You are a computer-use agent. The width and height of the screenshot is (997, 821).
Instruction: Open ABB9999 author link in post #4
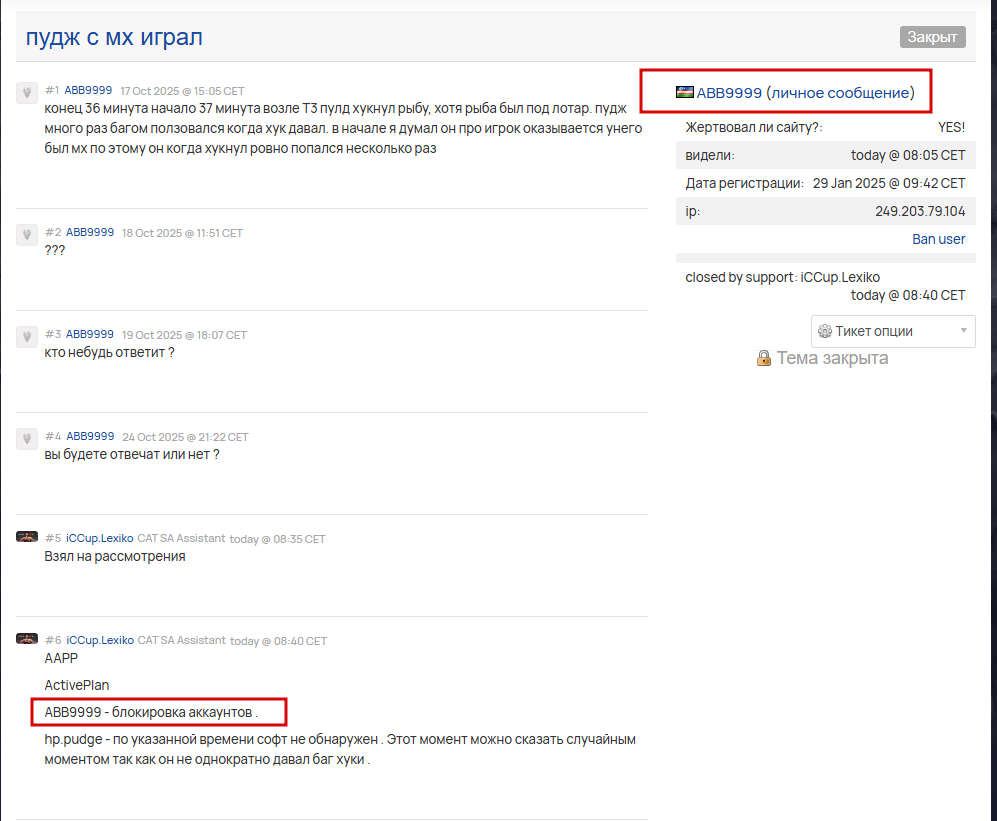90,436
